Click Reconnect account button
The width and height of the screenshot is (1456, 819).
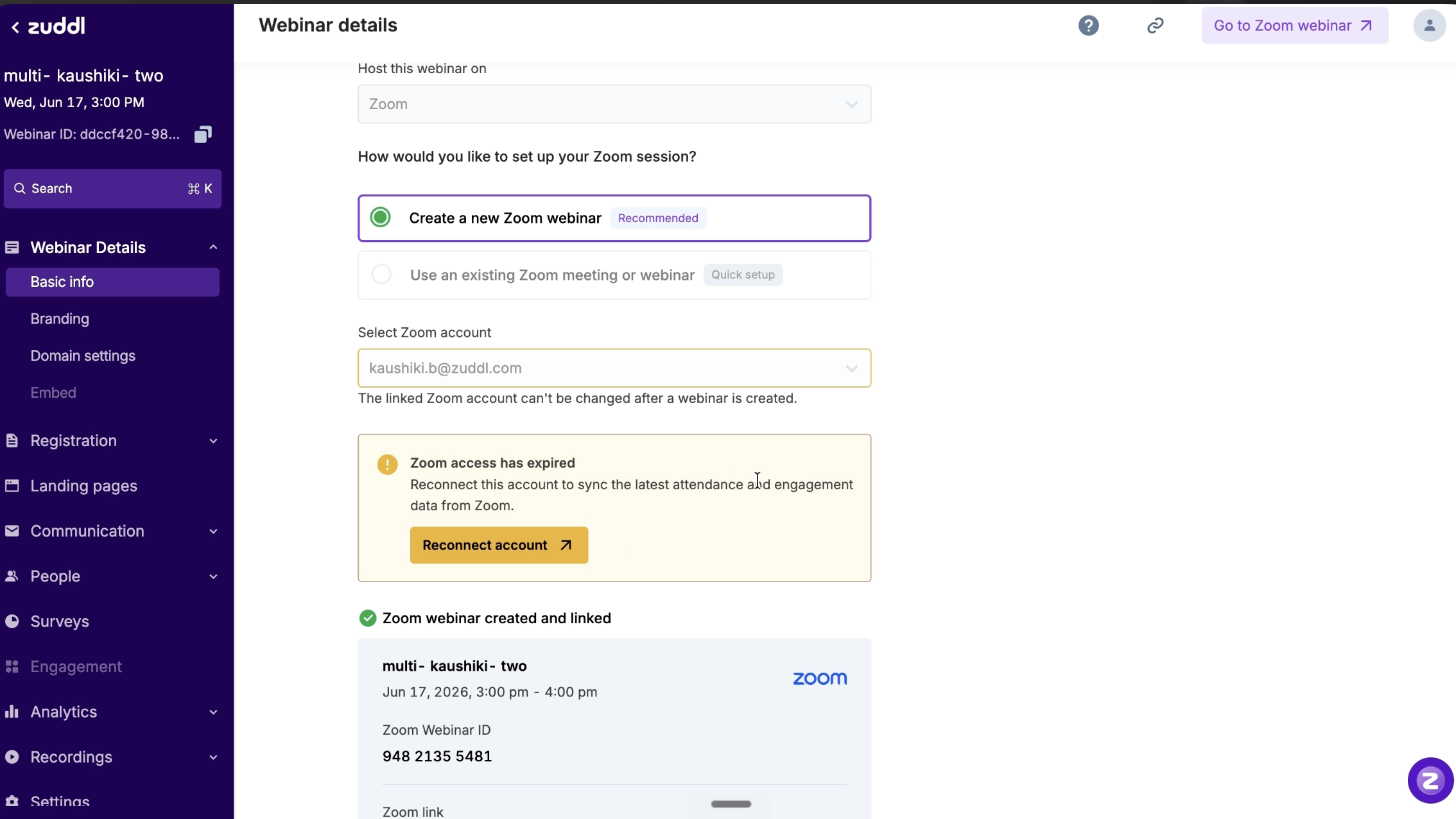pyautogui.click(x=499, y=546)
